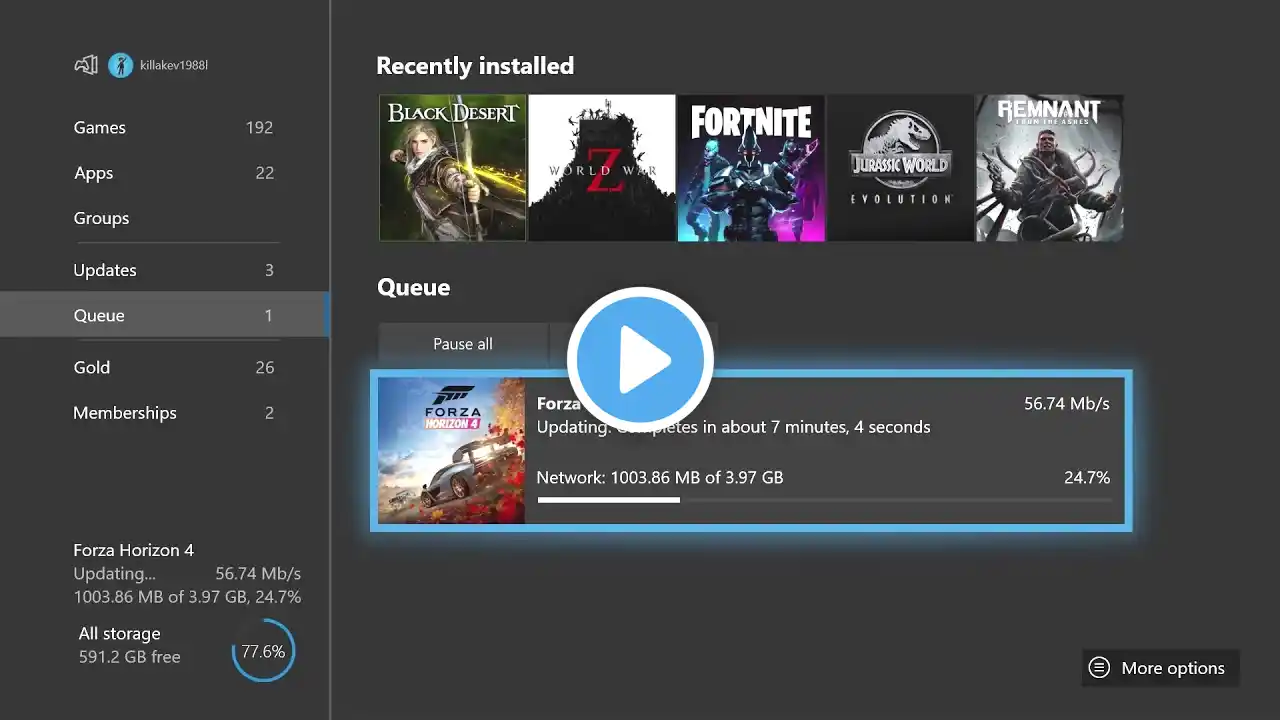Click the controller icon beside the avatar
This screenshot has width=1280, height=720.
coord(86,65)
